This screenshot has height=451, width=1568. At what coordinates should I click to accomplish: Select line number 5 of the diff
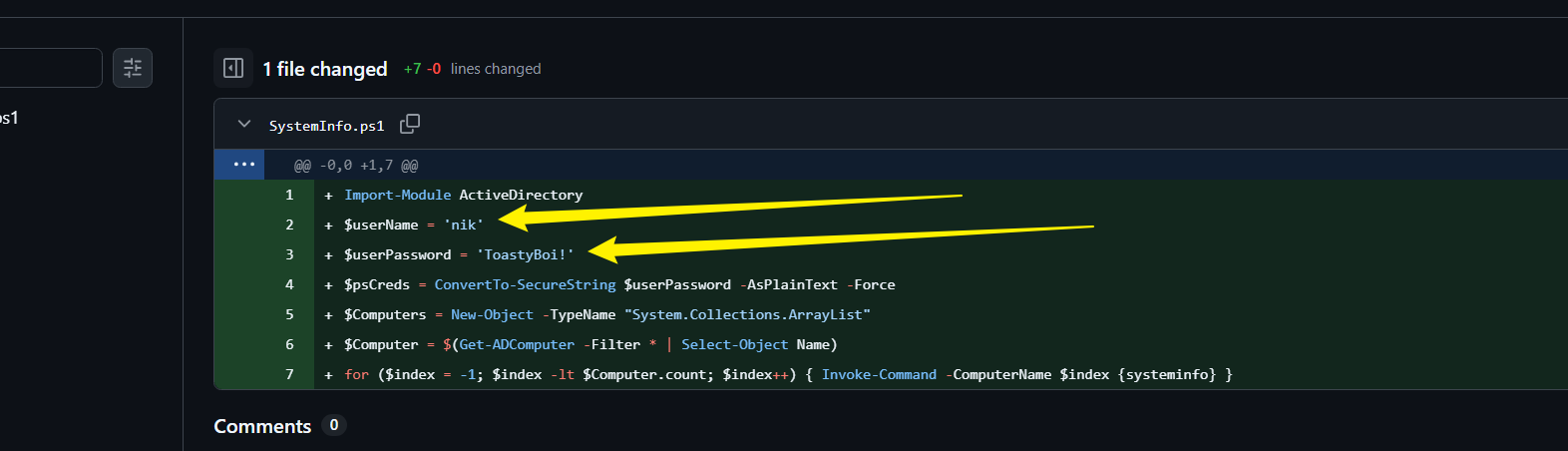(x=289, y=314)
